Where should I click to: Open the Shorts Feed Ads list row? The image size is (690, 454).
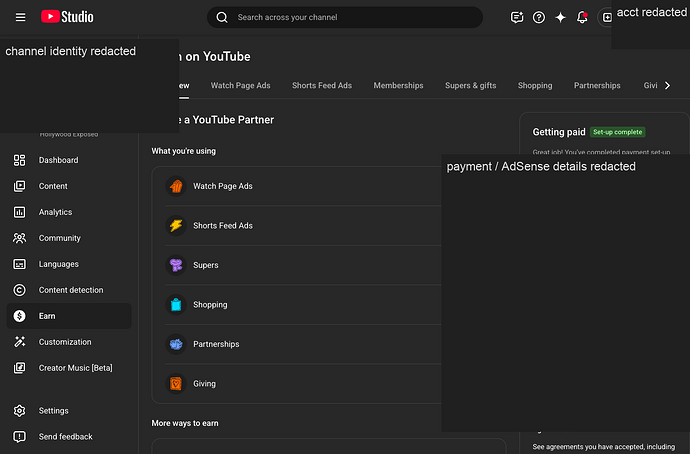303,226
